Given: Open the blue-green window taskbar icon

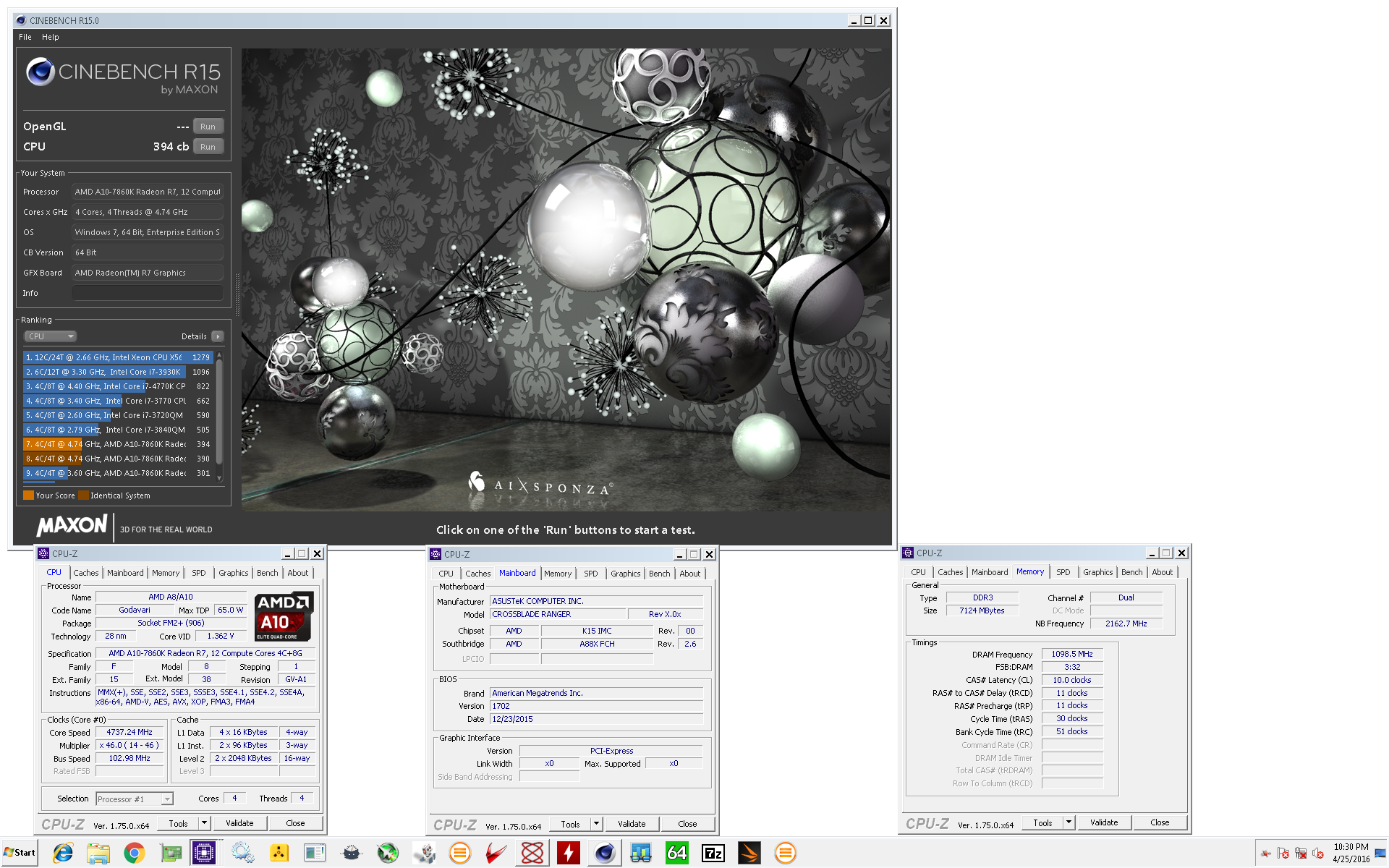Looking at the screenshot, I should coord(315,854).
